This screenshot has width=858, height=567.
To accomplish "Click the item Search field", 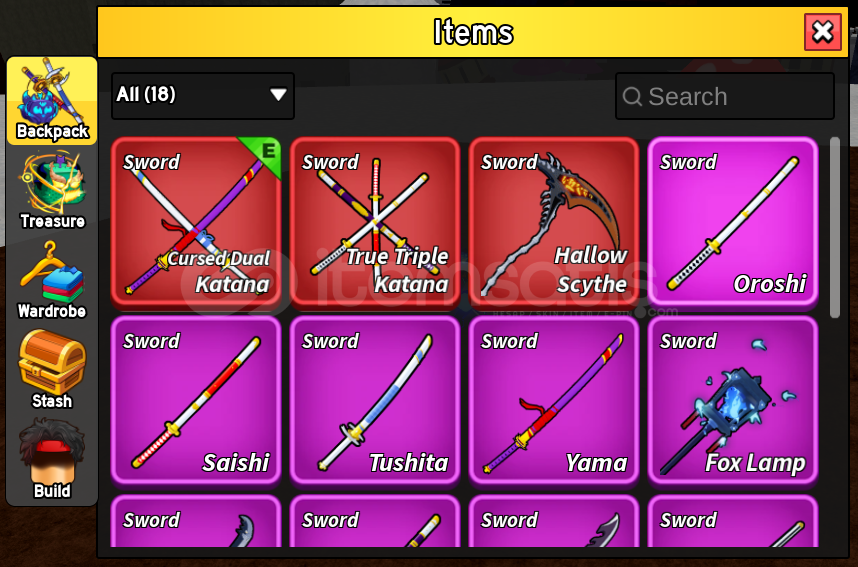I will 724,96.
